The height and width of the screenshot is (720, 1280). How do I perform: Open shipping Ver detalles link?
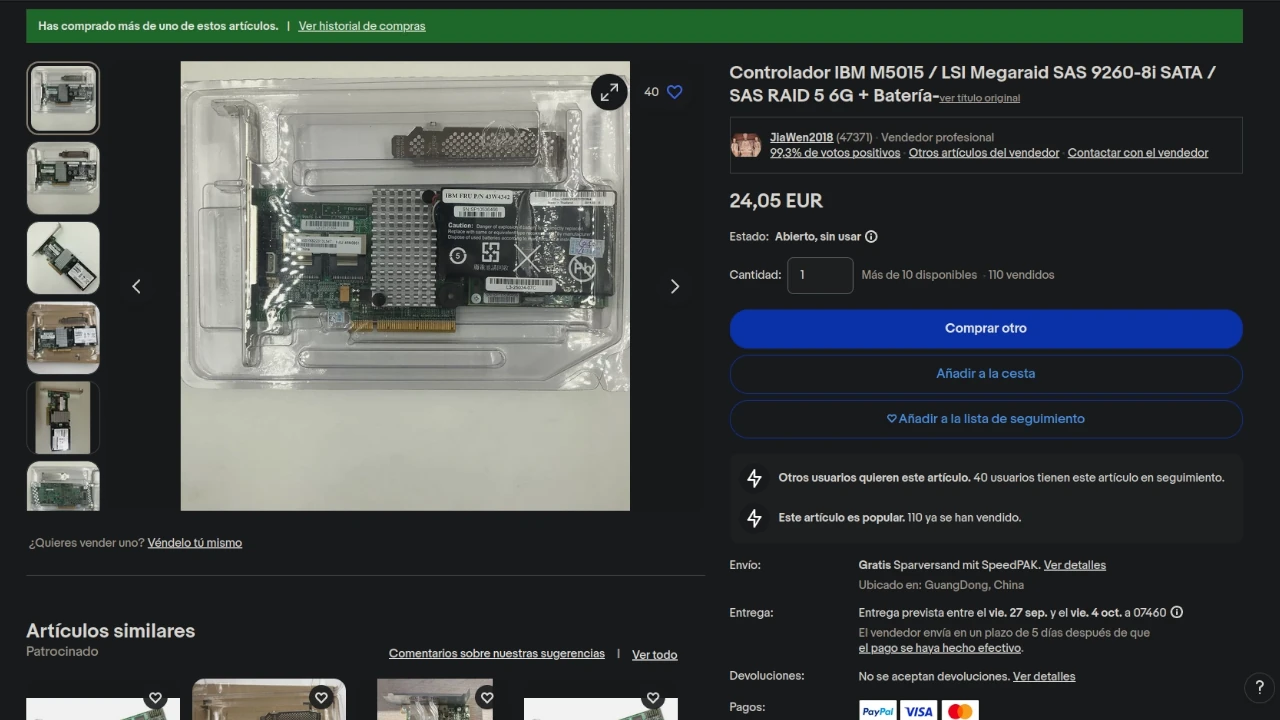pyautogui.click(x=1075, y=565)
